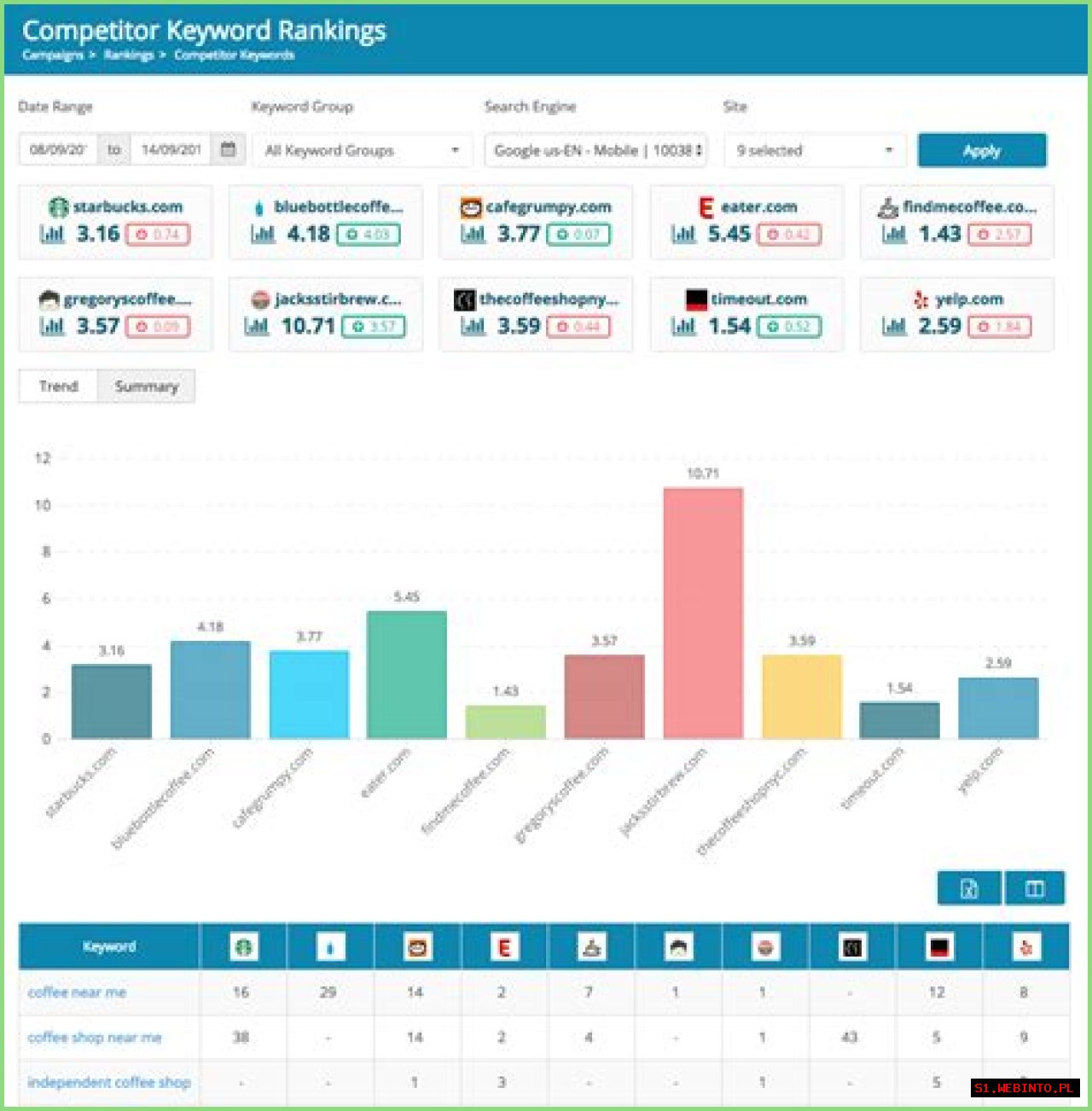Open the Search Engine Google us-EN Mobile dropdown
The width and height of the screenshot is (1092, 1111).
point(595,150)
